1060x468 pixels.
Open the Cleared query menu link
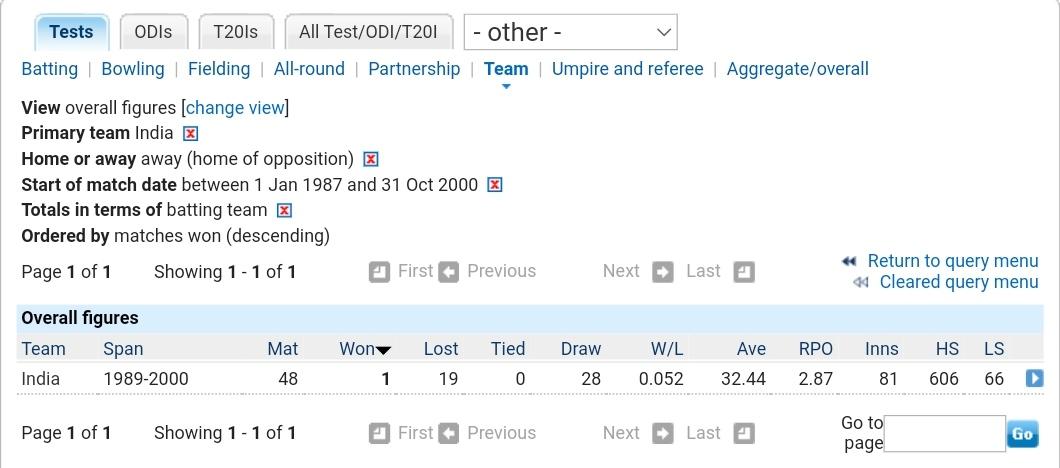tap(959, 282)
